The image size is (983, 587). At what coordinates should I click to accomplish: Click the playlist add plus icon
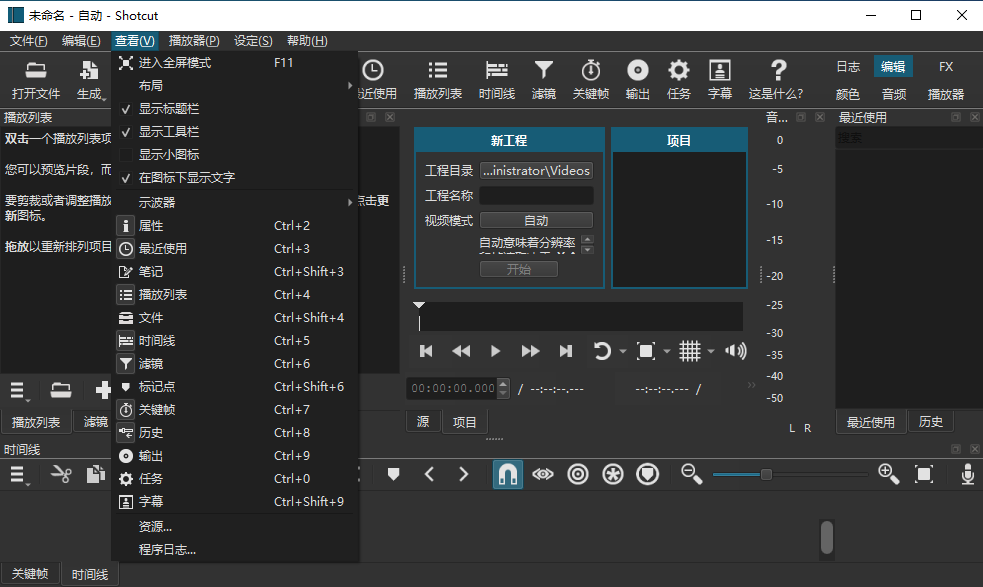(x=103, y=390)
